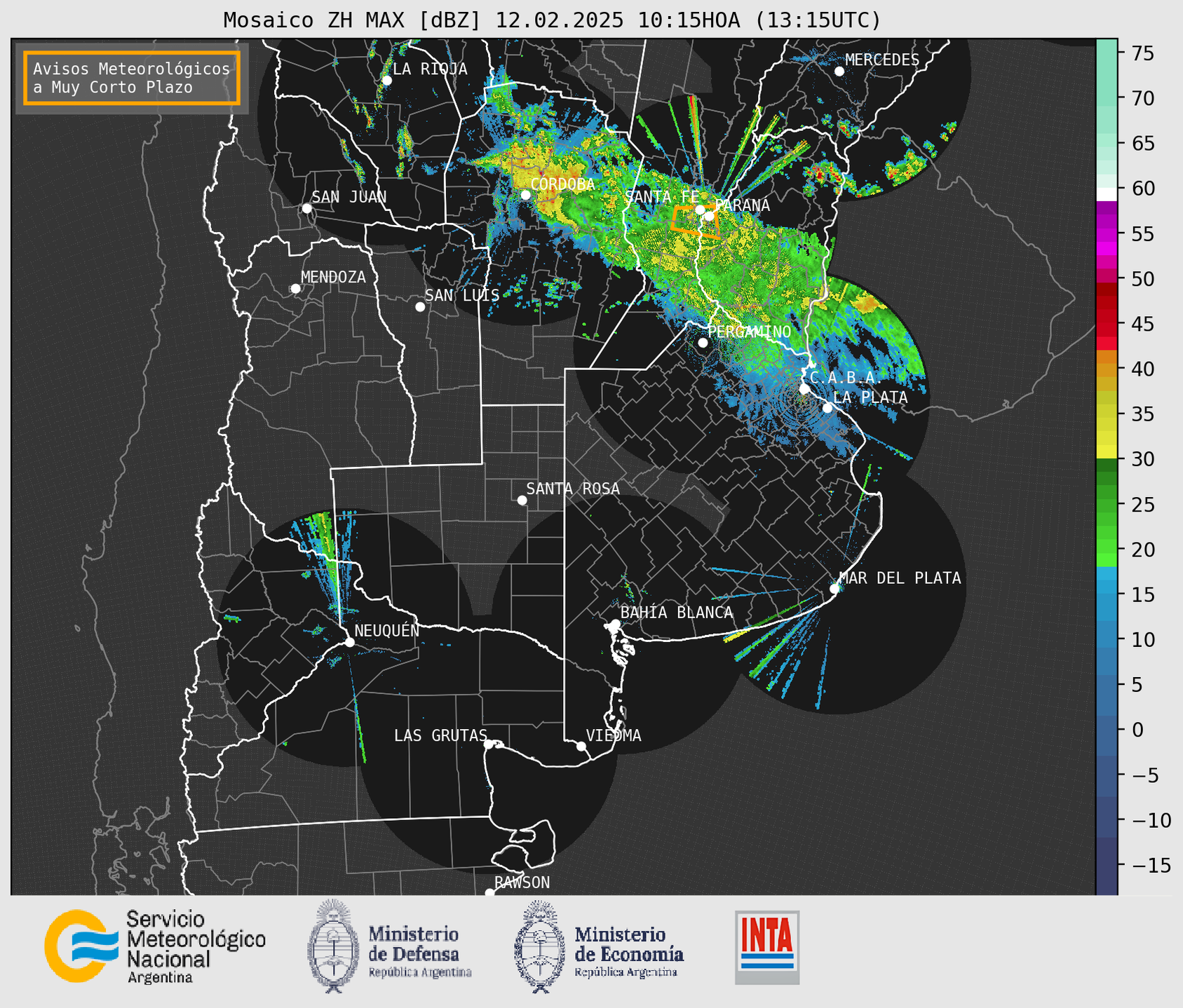Click the MAR DEL PLATA label text

[900, 578]
